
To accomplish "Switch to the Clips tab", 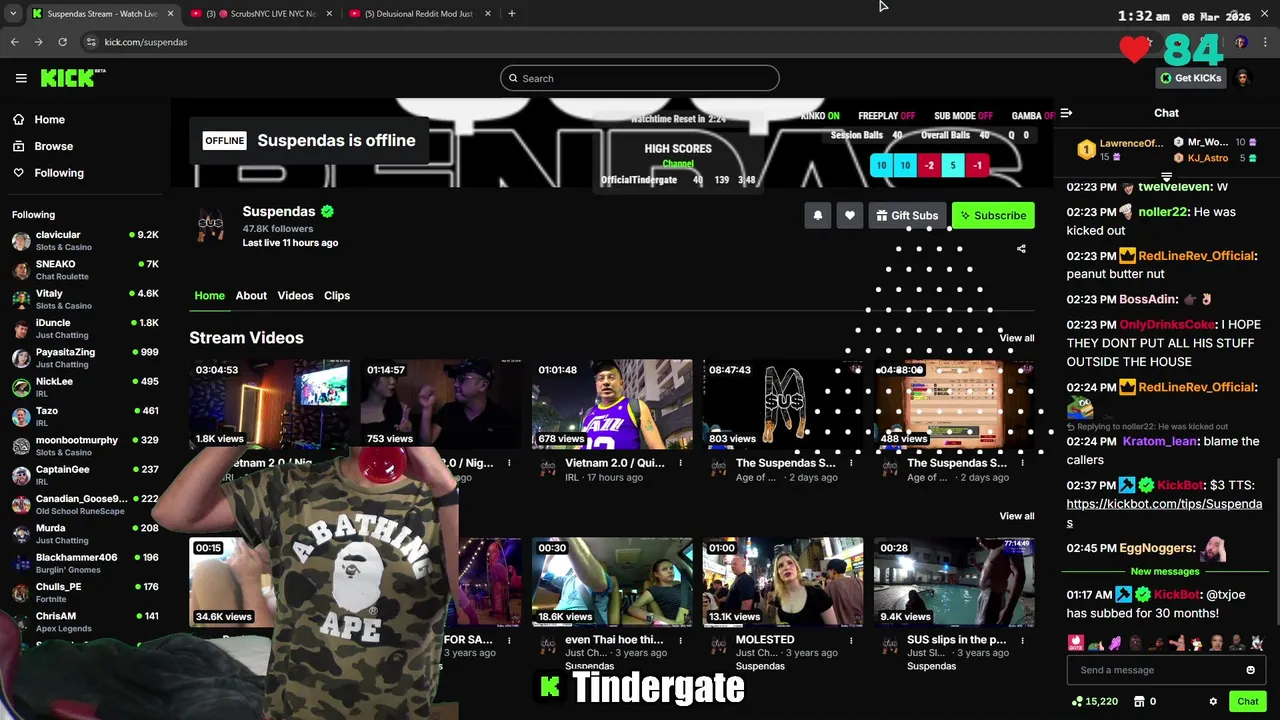I will click(337, 296).
